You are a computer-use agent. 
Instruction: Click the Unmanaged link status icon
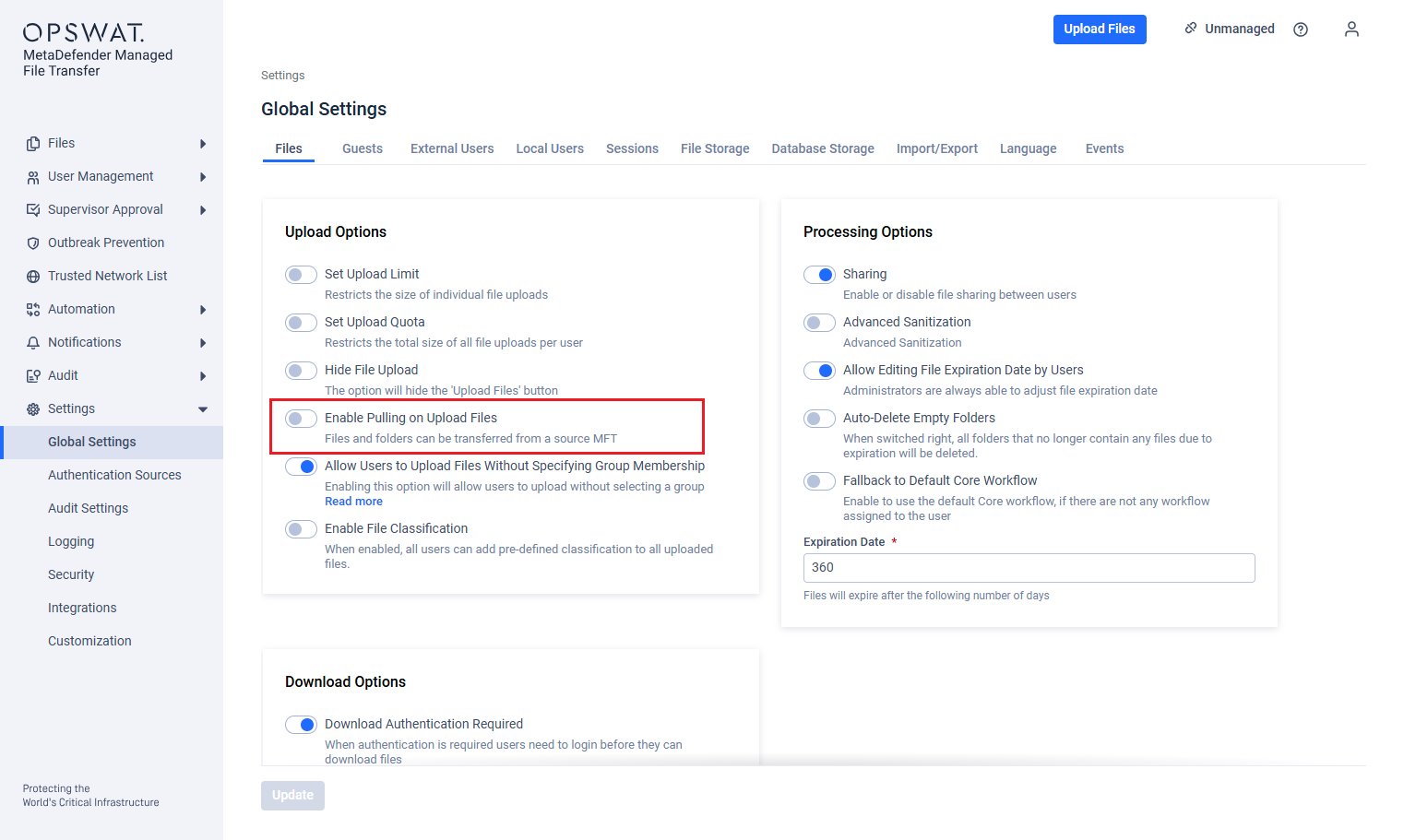(1191, 29)
